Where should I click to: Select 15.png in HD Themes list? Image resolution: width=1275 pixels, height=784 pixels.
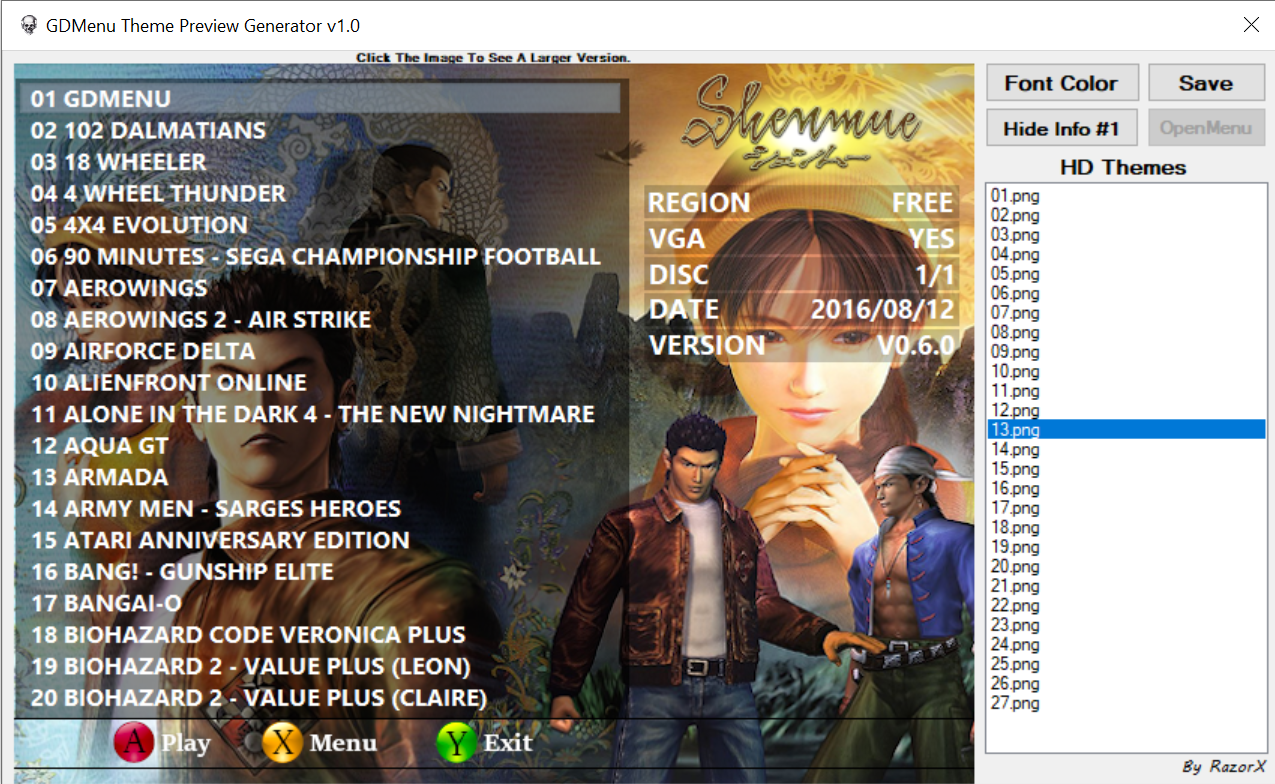coord(1125,469)
